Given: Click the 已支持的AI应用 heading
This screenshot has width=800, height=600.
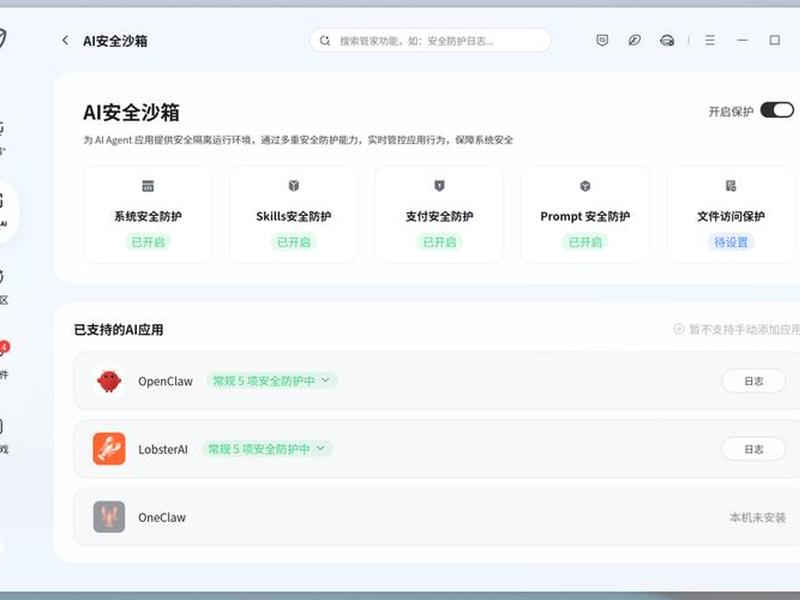Looking at the screenshot, I should [x=118, y=330].
